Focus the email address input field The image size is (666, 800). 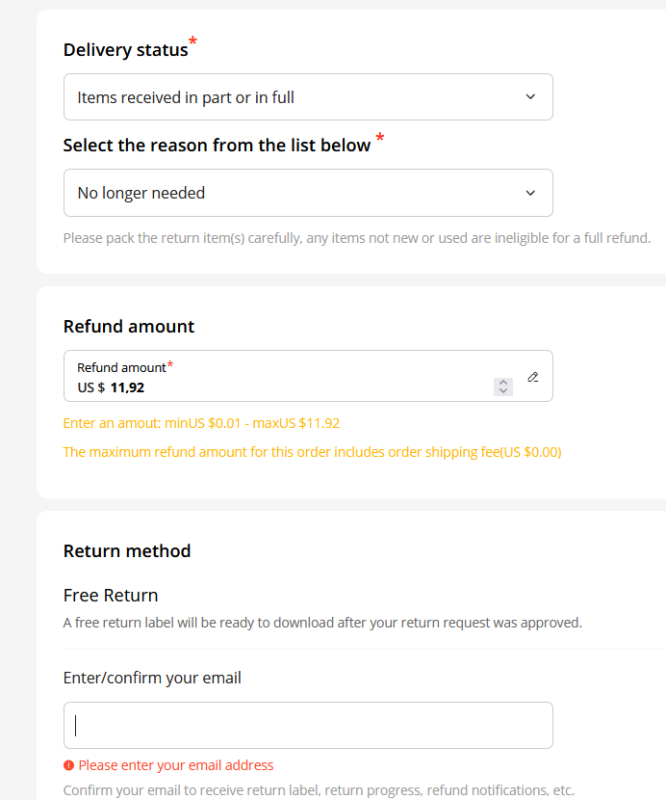point(308,726)
